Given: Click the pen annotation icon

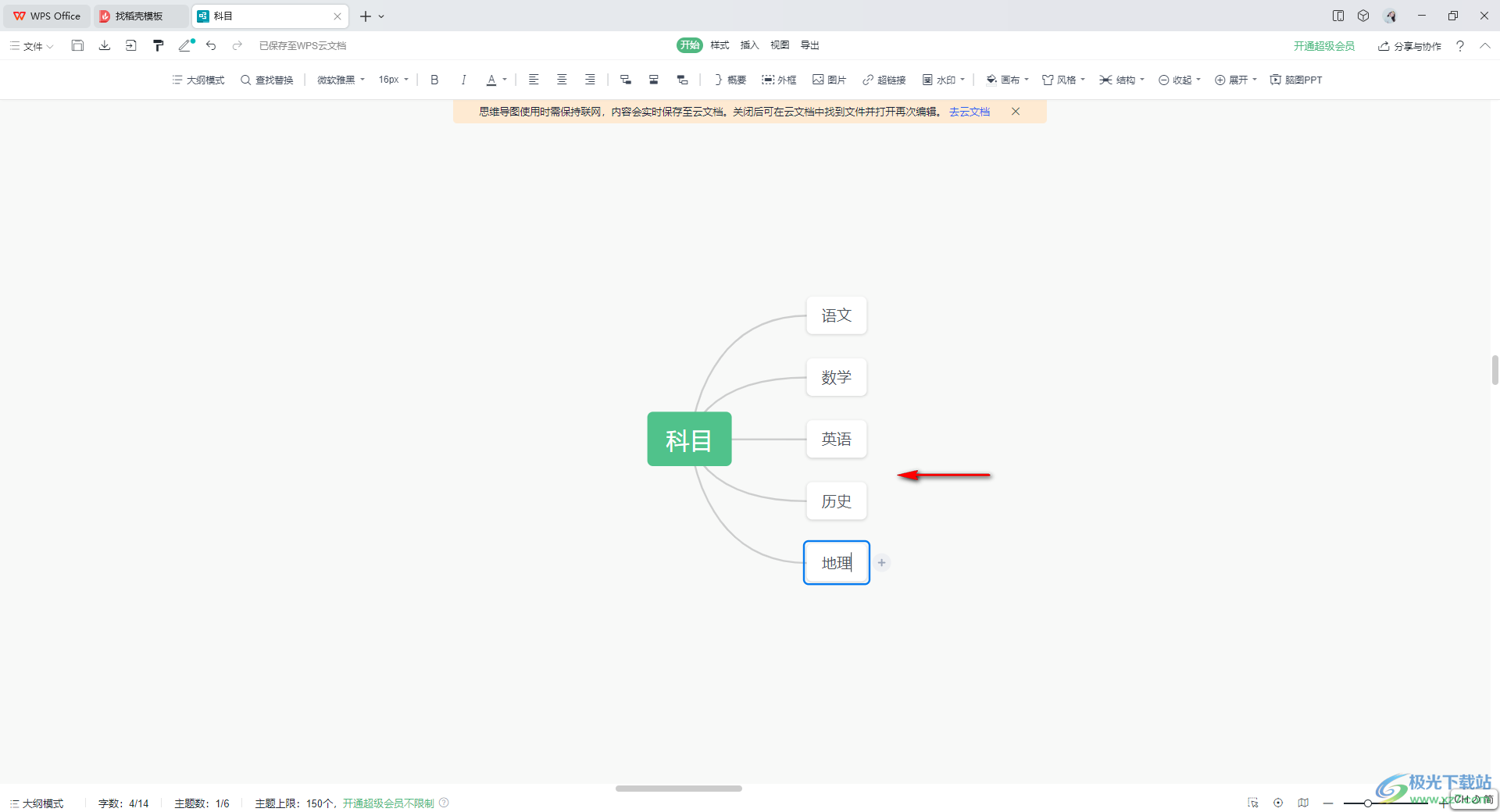Looking at the screenshot, I should pyautogui.click(x=185, y=45).
